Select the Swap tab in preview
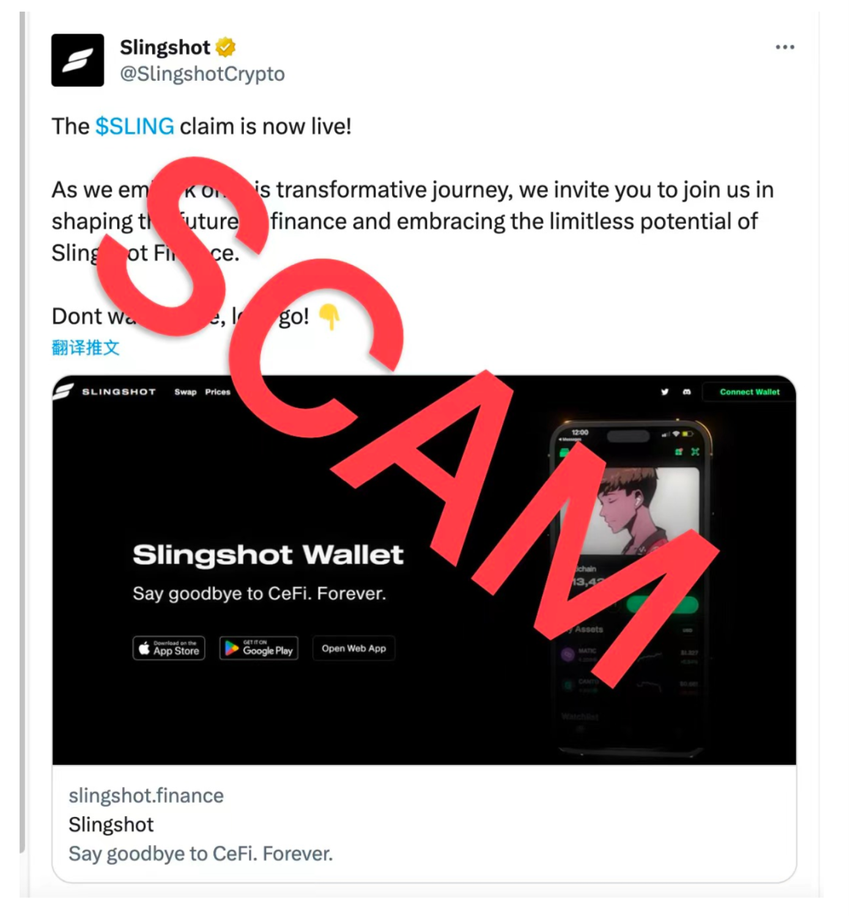The width and height of the screenshot is (850, 916). (x=185, y=392)
